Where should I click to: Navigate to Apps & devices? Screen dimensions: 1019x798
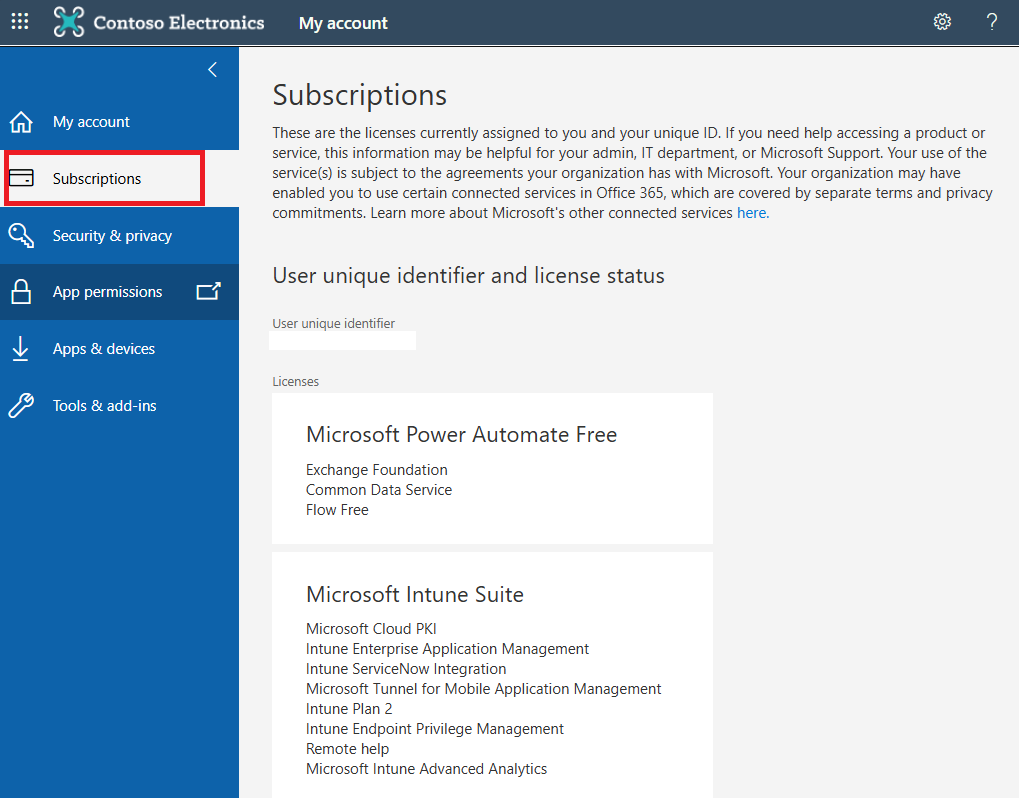pyautogui.click(x=120, y=348)
